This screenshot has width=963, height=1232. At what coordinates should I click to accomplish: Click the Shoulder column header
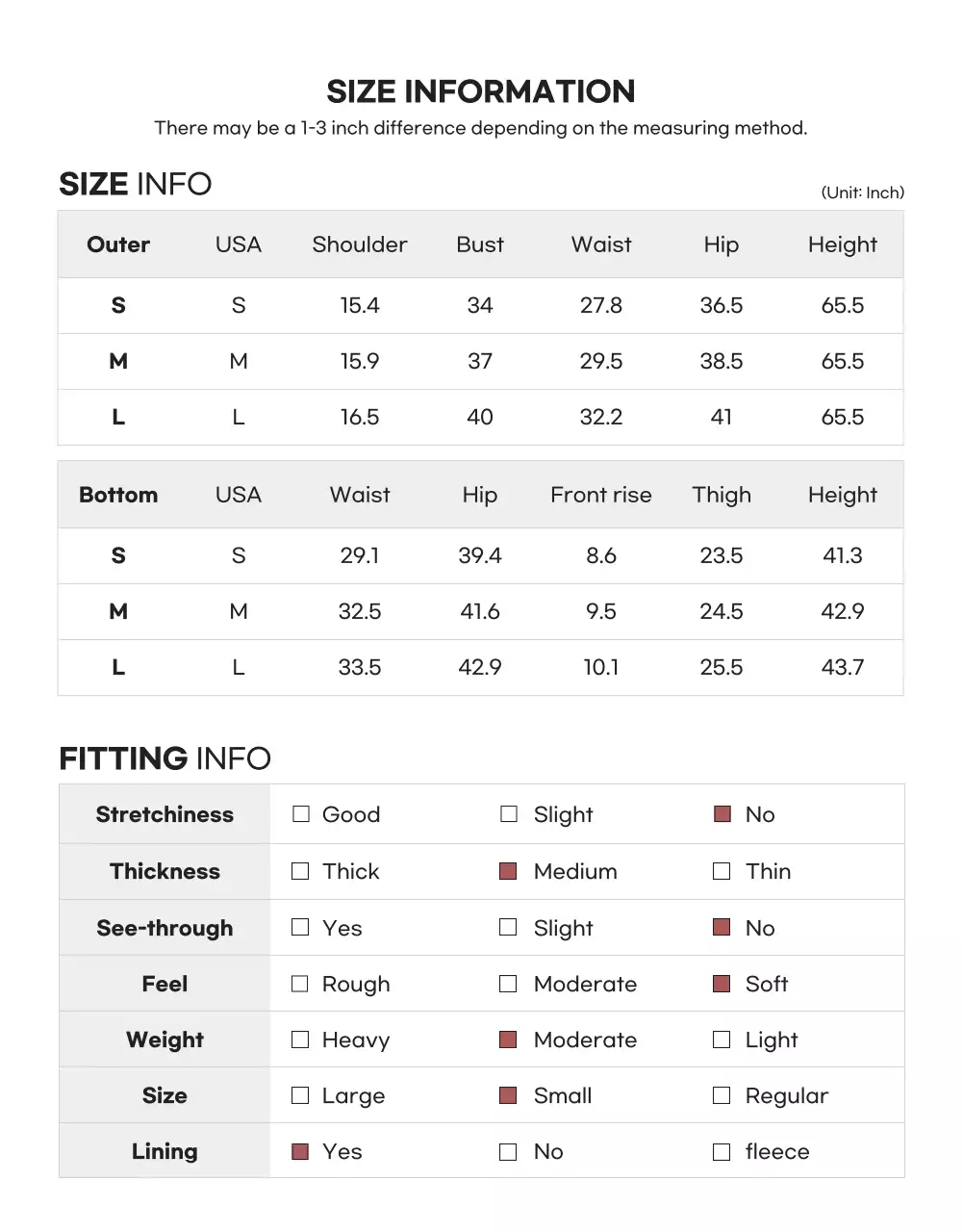tap(360, 244)
